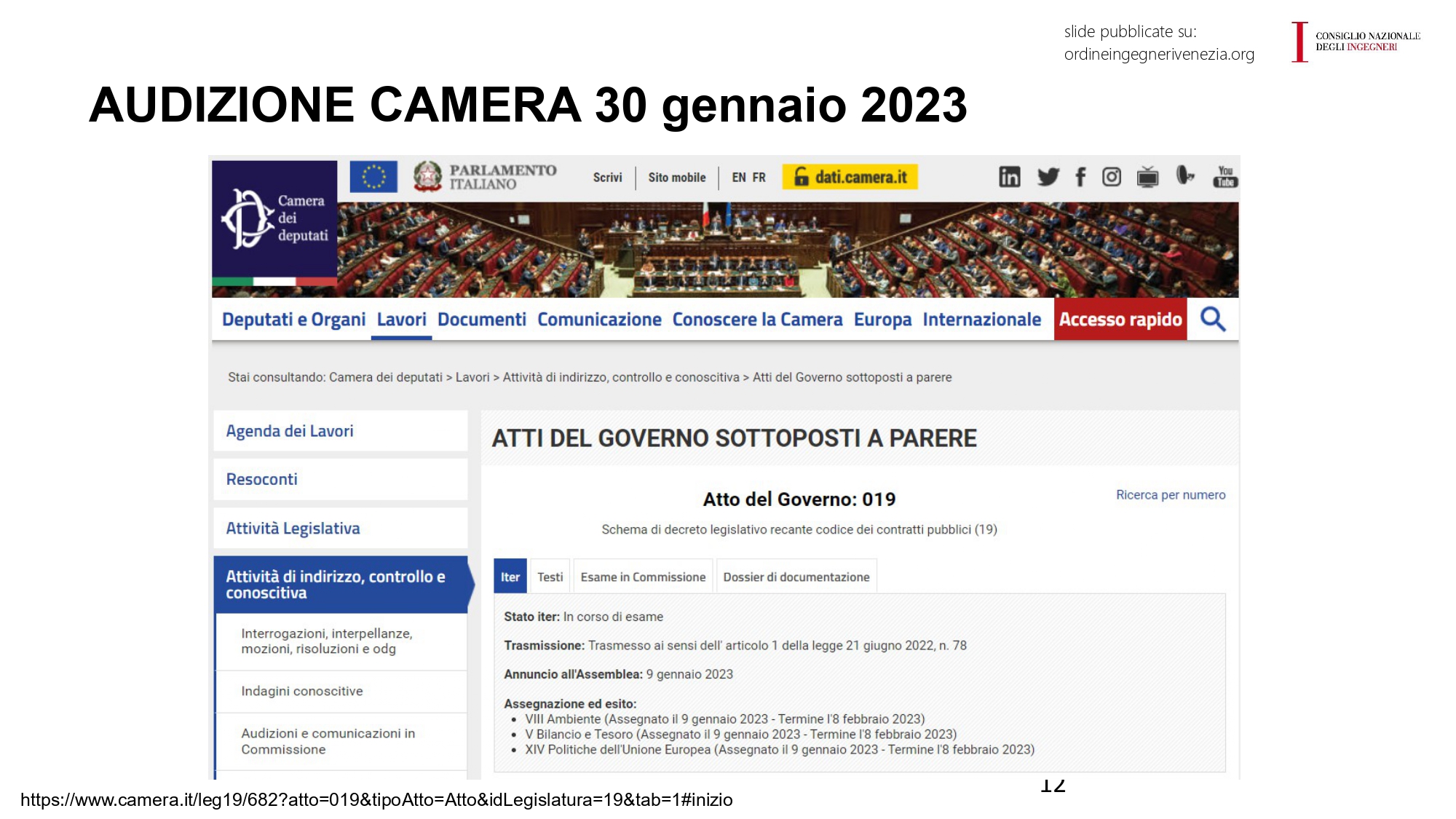Click the Camera dei deputati logo

point(274,218)
